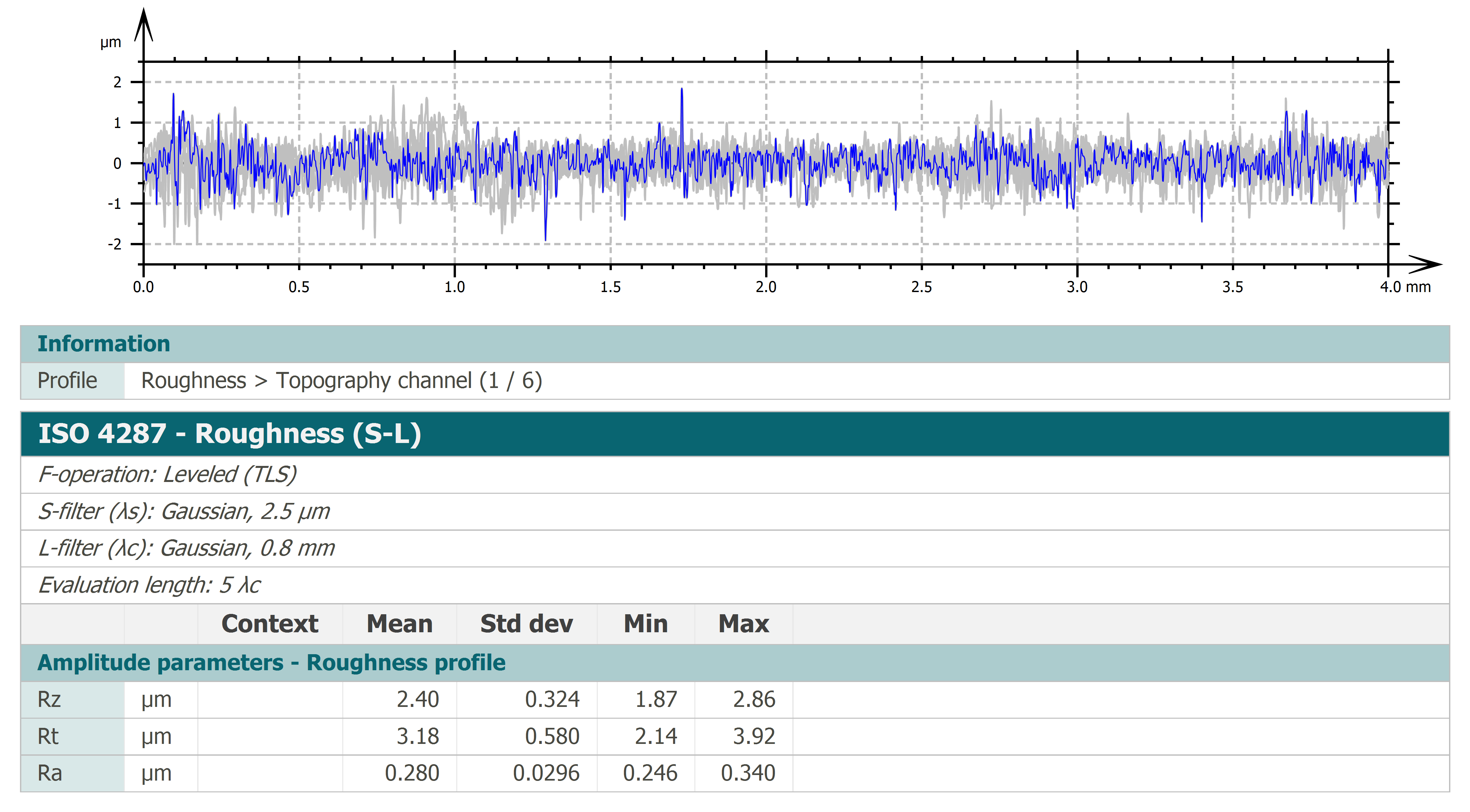Click the Evaluation length 5 λc row
Viewport: 1470px width, 812px height.
click(149, 585)
